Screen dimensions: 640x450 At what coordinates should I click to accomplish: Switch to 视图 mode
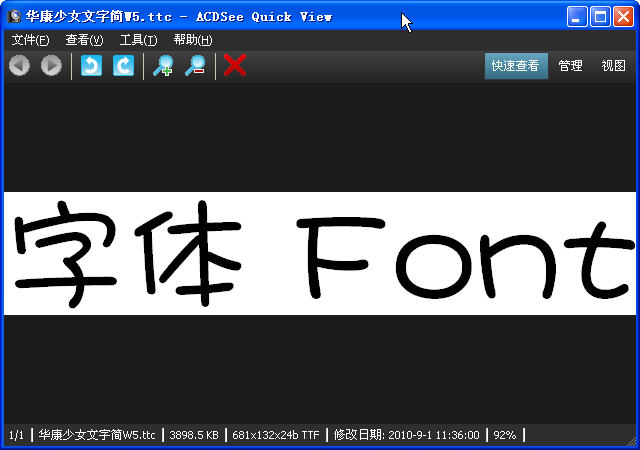pos(613,66)
